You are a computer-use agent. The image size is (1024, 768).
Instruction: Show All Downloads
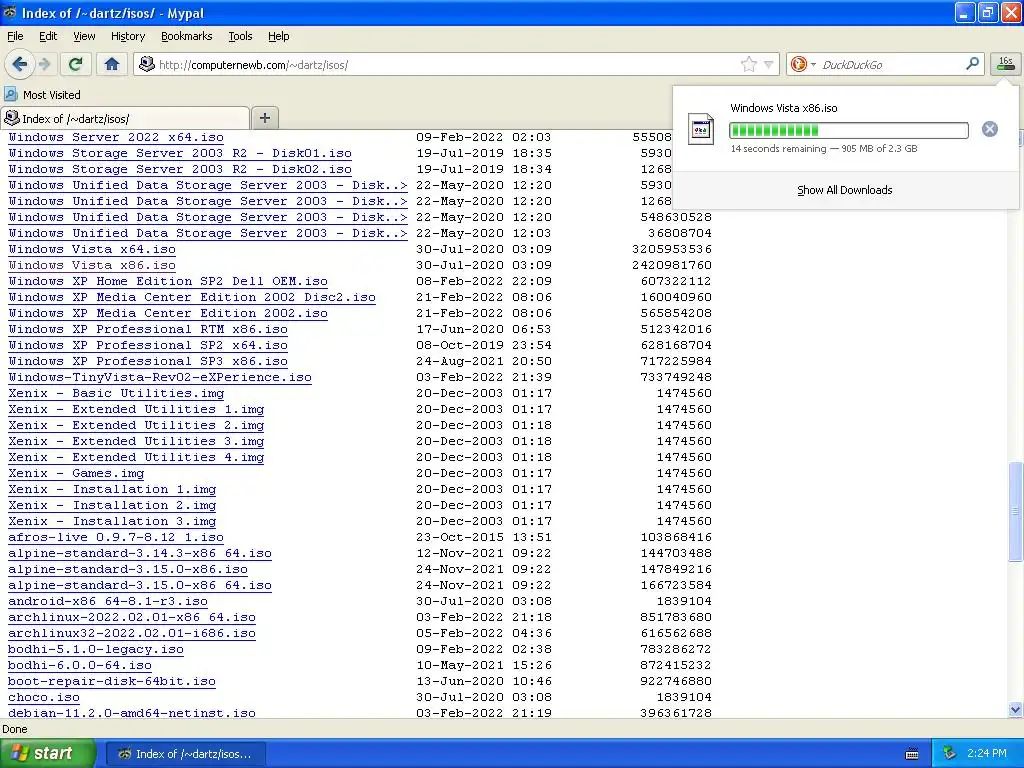(x=844, y=190)
